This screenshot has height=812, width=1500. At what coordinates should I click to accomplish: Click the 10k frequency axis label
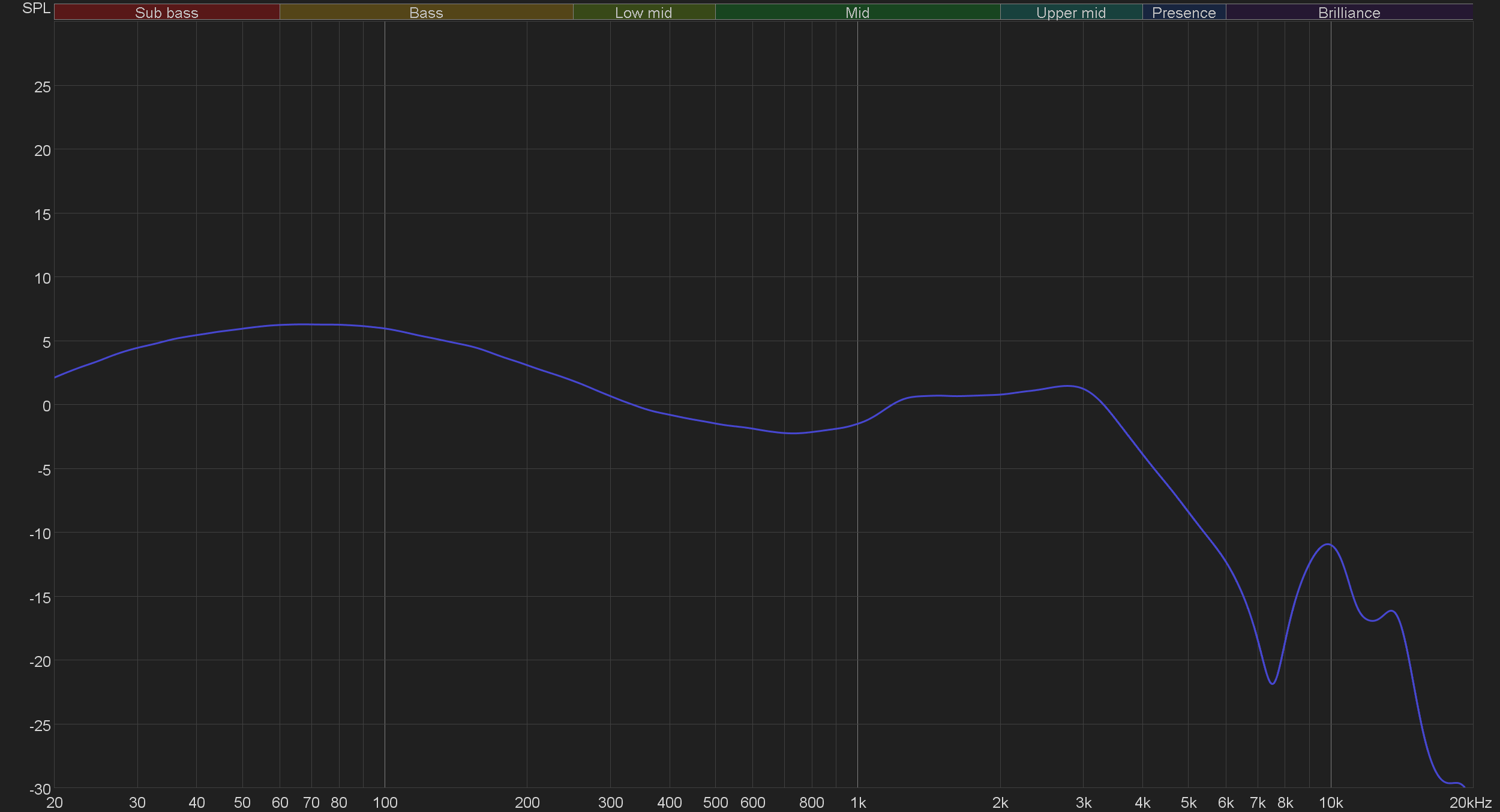[1330, 802]
